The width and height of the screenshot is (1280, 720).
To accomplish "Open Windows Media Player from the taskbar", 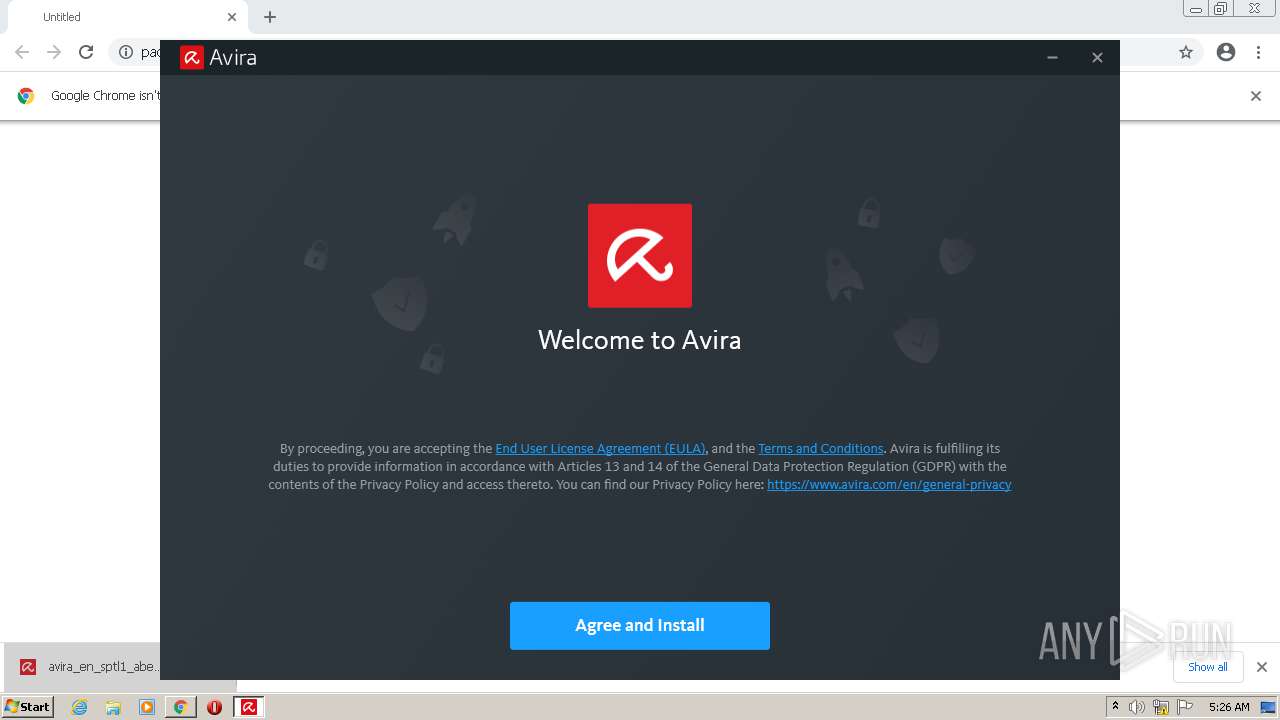I will click(x=147, y=707).
